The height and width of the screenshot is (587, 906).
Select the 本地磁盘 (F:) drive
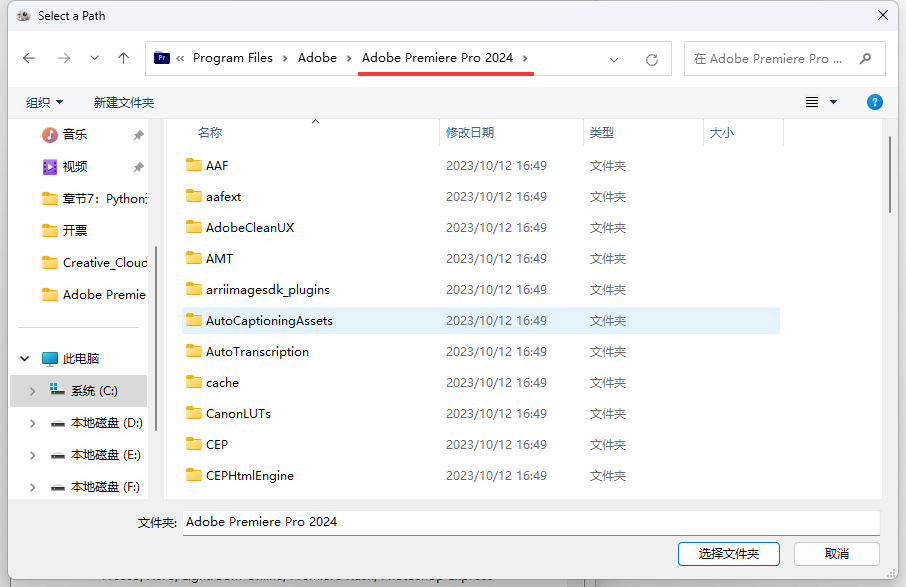coord(95,487)
